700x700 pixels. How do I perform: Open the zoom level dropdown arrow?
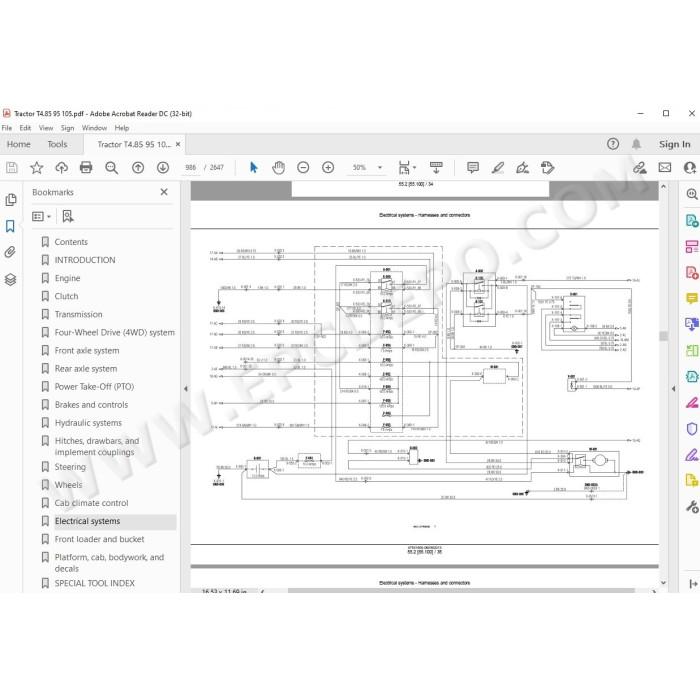(x=380, y=168)
